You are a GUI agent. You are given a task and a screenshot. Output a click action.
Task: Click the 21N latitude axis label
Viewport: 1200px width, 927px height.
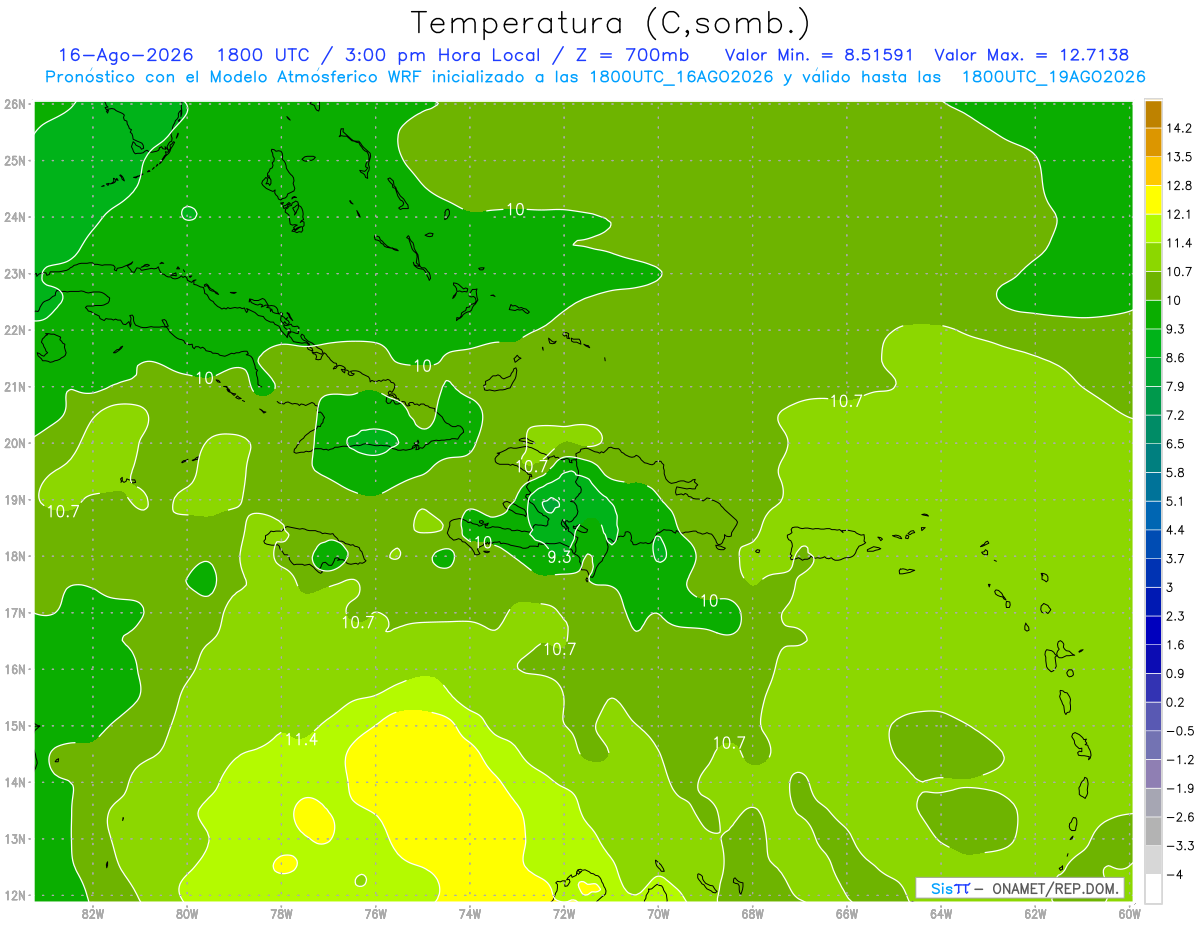tap(15, 387)
